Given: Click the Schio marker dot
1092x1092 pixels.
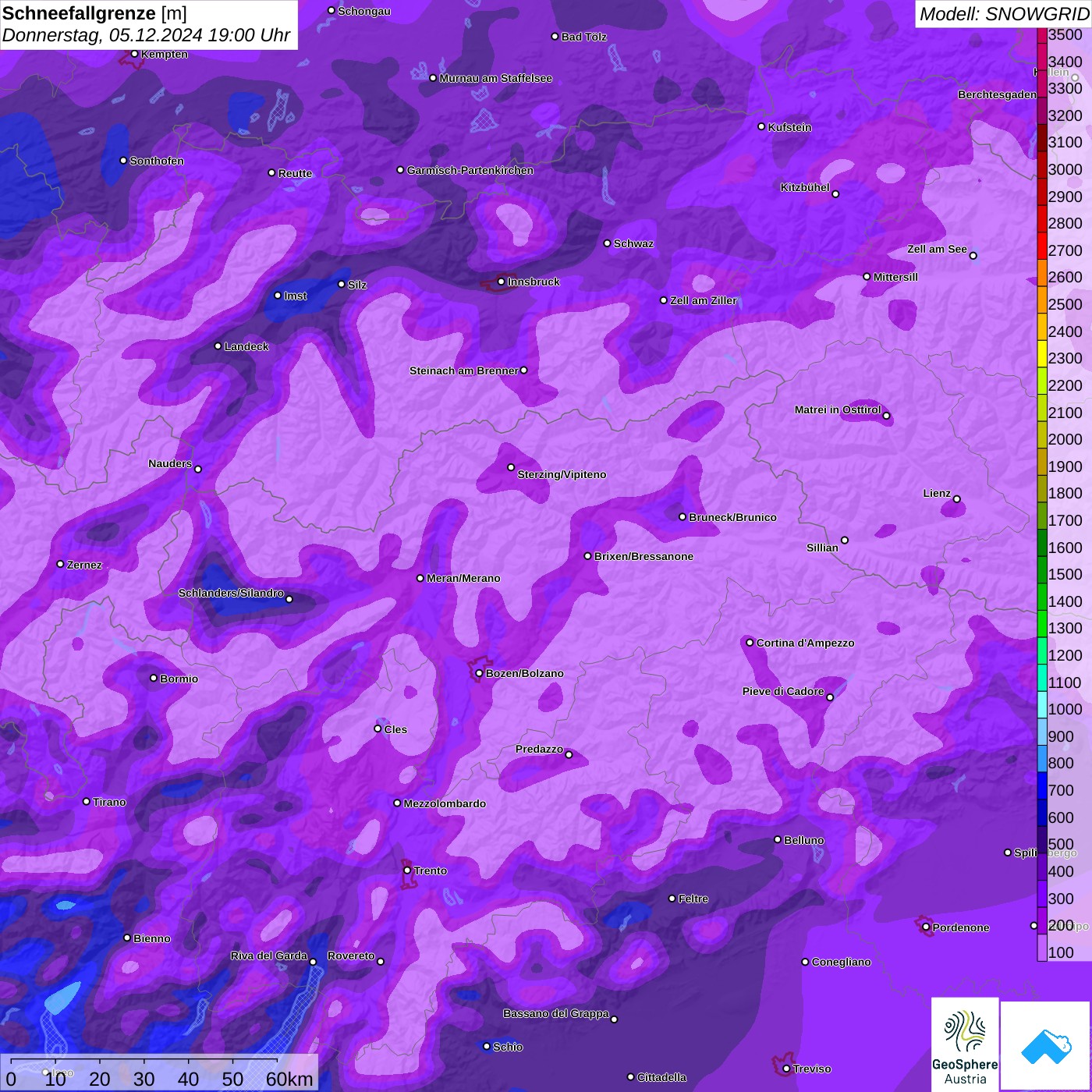Looking at the screenshot, I should [487, 1047].
